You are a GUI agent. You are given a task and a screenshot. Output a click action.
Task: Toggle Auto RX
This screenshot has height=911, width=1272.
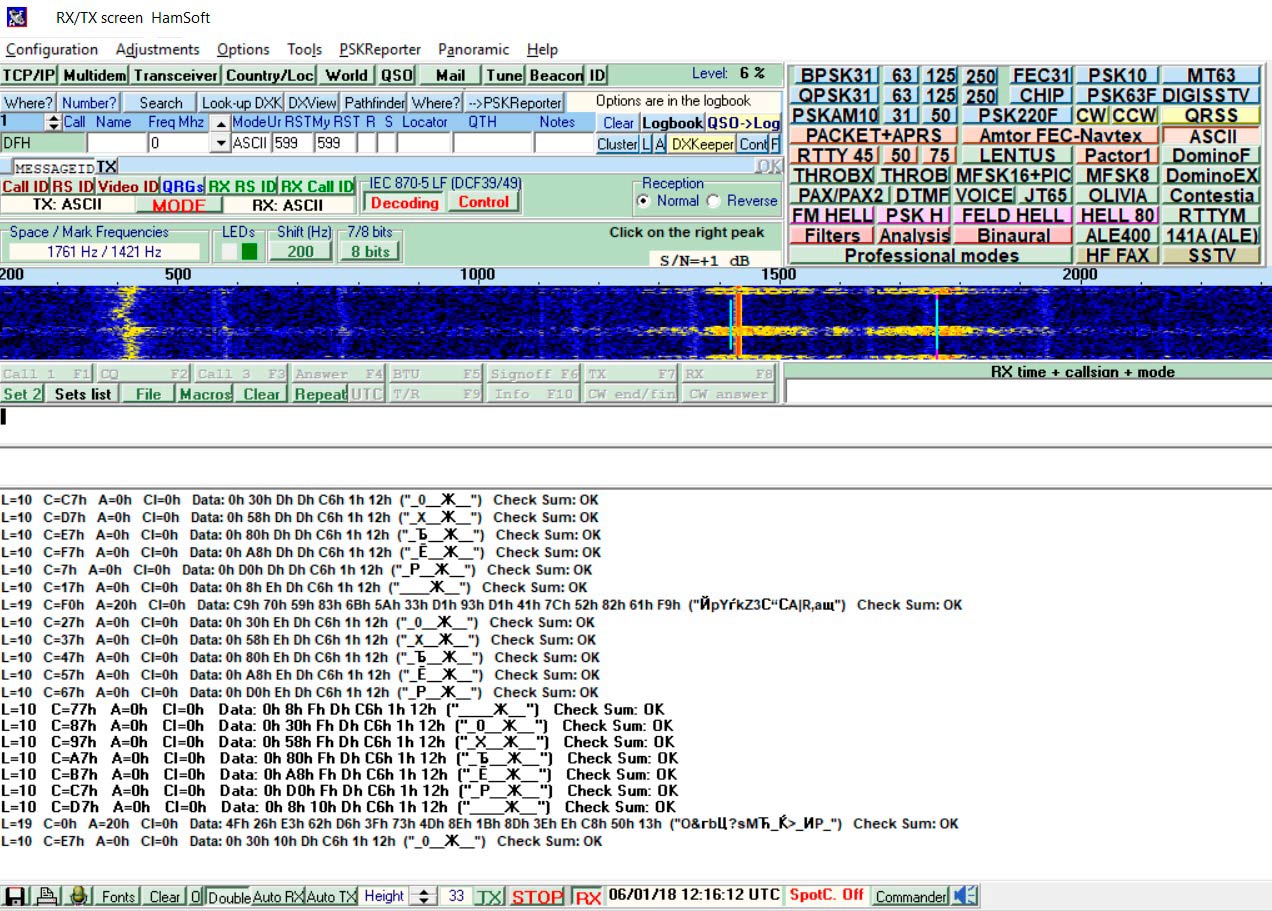click(x=279, y=897)
